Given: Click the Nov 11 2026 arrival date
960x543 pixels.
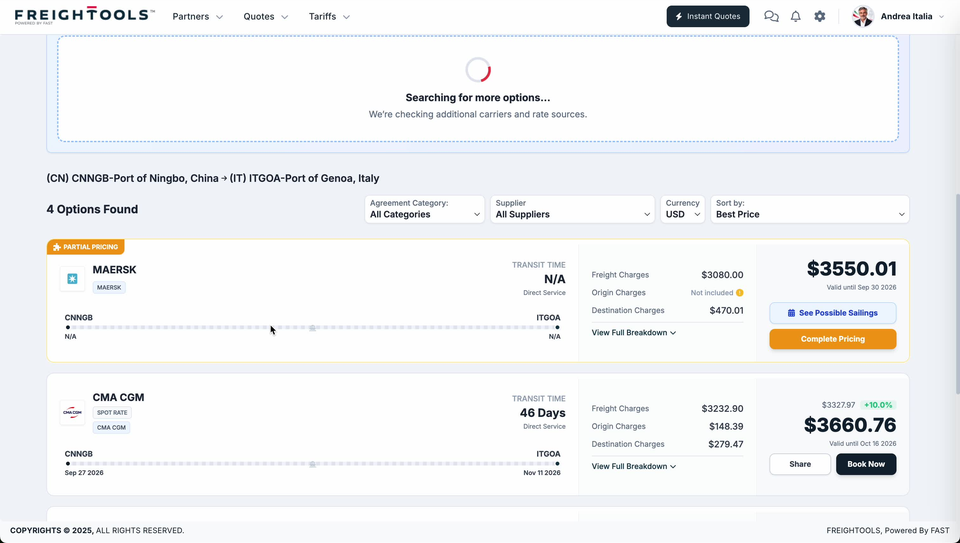Looking at the screenshot, I should (x=542, y=473).
